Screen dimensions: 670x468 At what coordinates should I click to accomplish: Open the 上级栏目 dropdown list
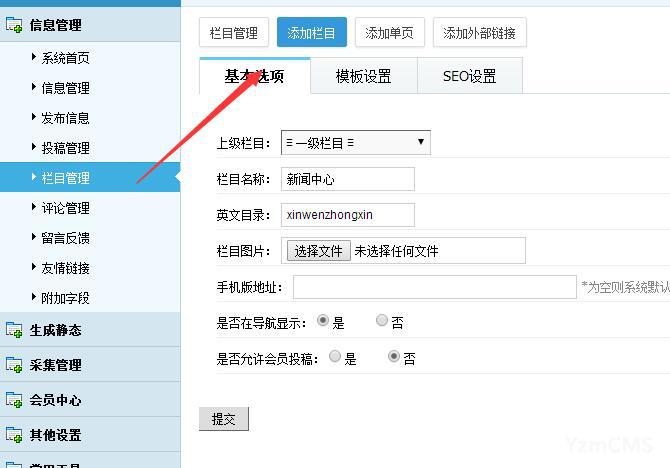tap(355, 143)
